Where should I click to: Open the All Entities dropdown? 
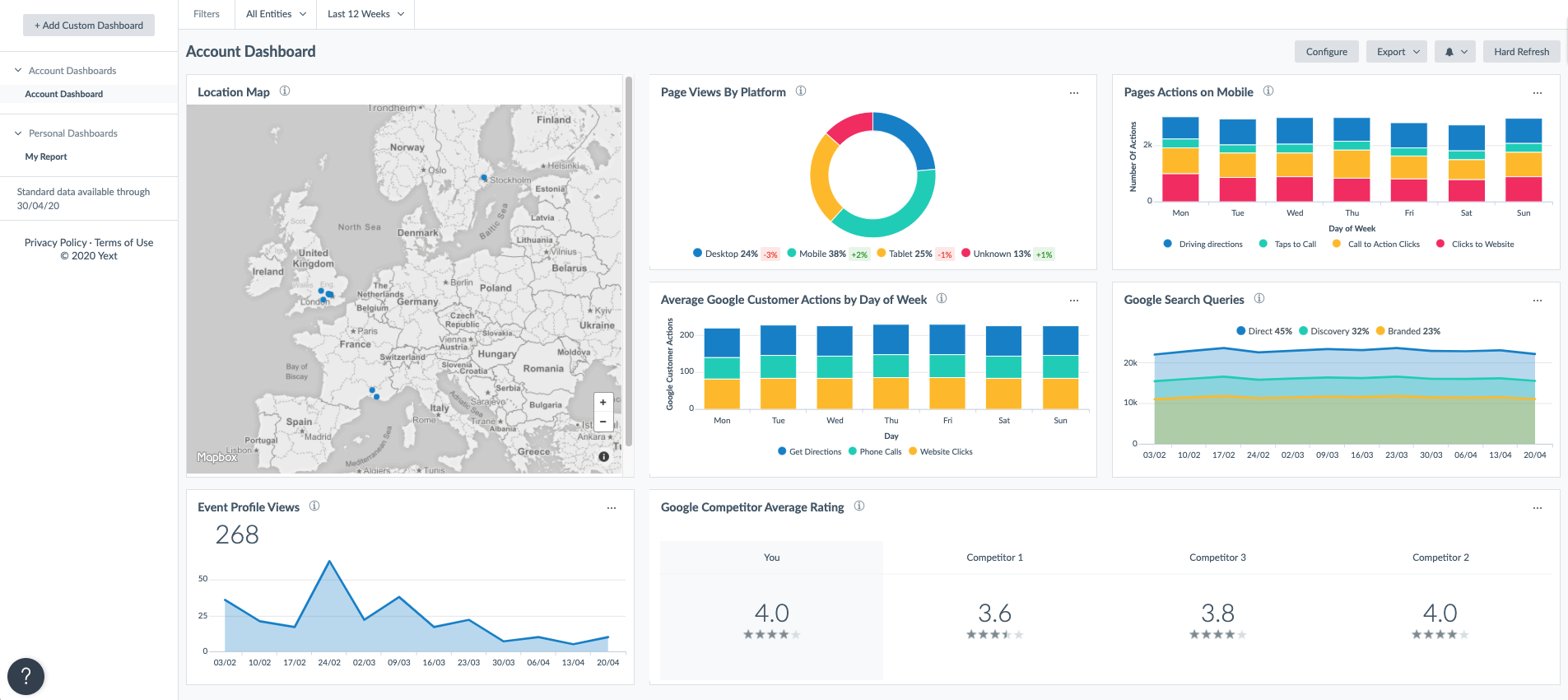pyautogui.click(x=276, y=14)
